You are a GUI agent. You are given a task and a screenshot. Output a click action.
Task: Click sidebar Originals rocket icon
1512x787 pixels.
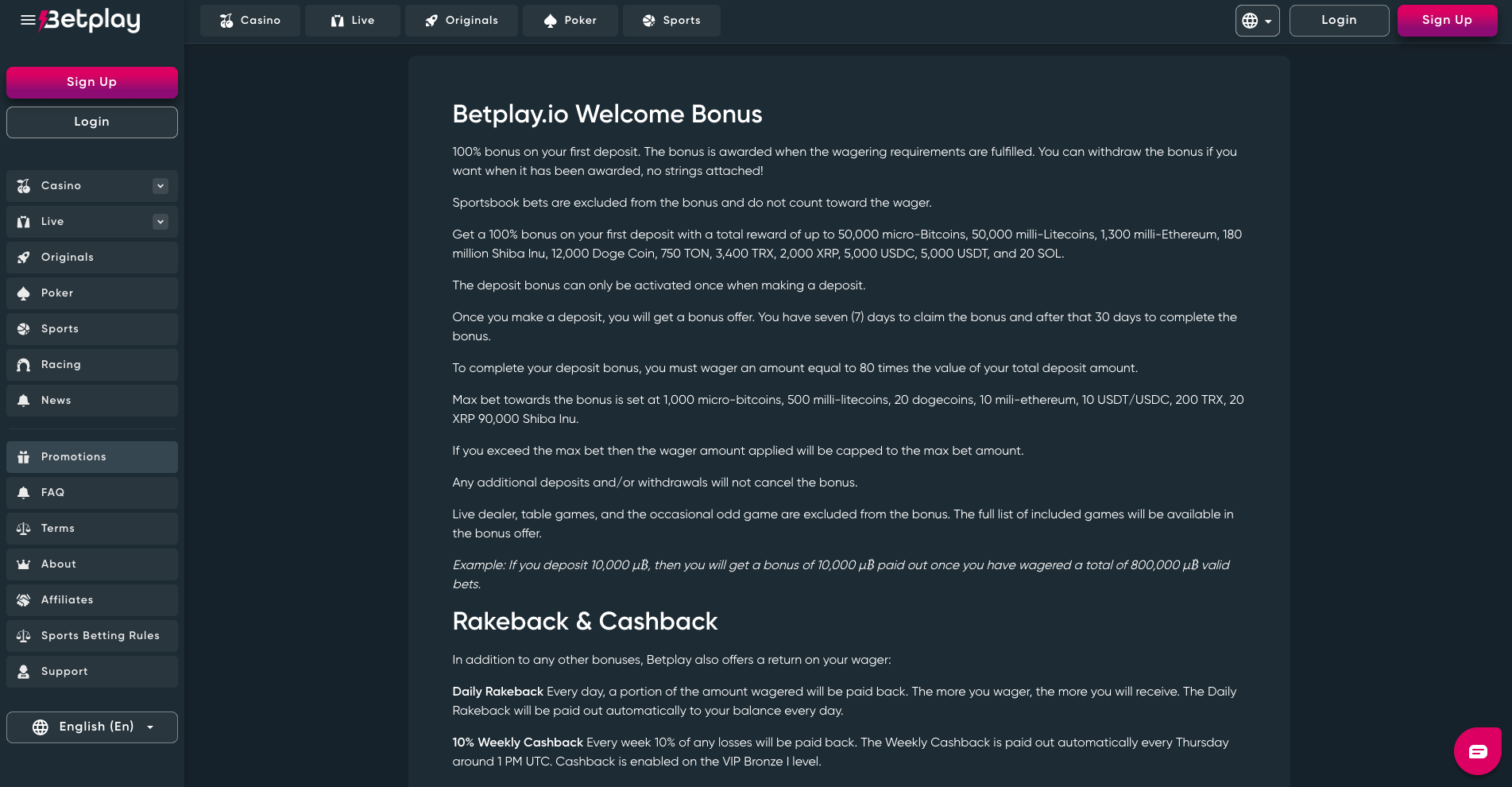pyautogui.click(x=24, y=258)
